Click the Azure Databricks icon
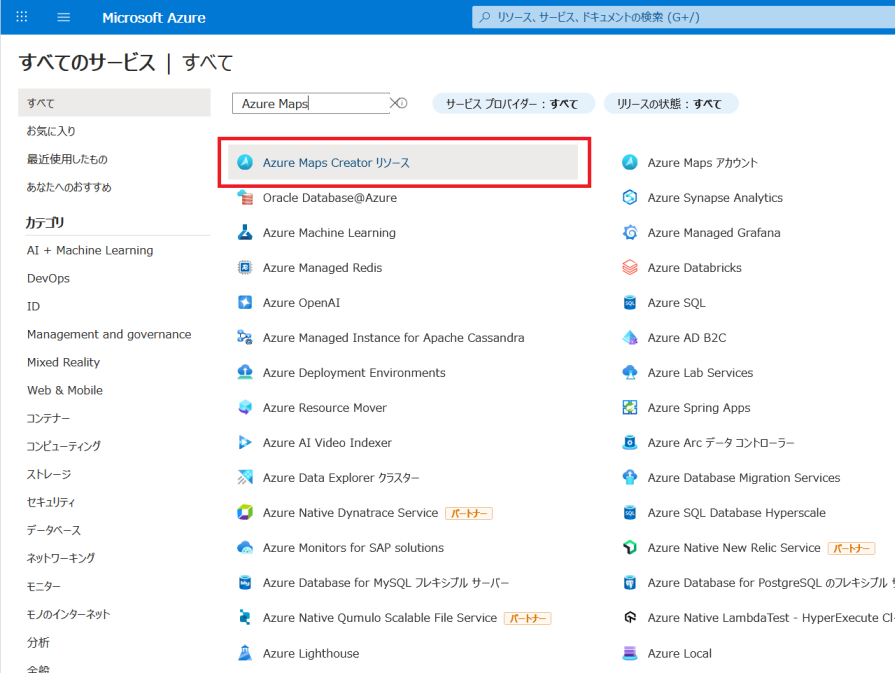Viewport: 895px width, 673px height. coord(630,267)
